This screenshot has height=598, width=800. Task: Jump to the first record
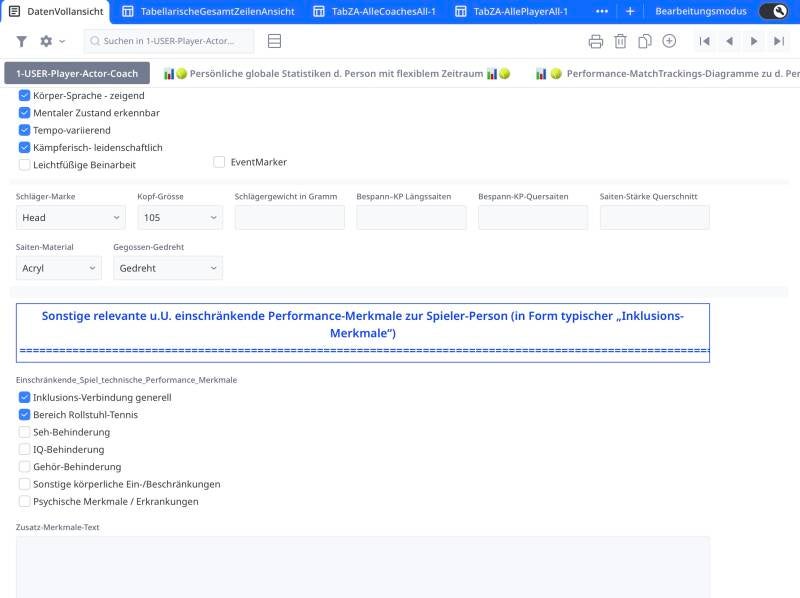tap(705, 41)
